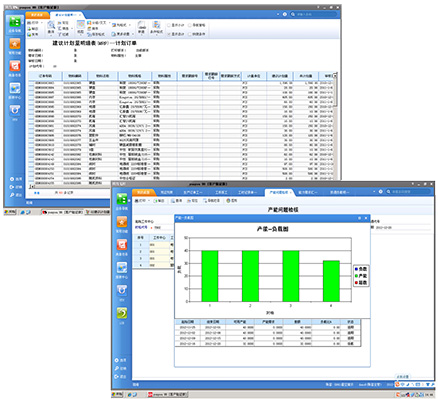Viewport: 438px width, 399px height.
Task: Toggle the checked lower-left checkbox in ribbon options
Action: pos(169,34)
